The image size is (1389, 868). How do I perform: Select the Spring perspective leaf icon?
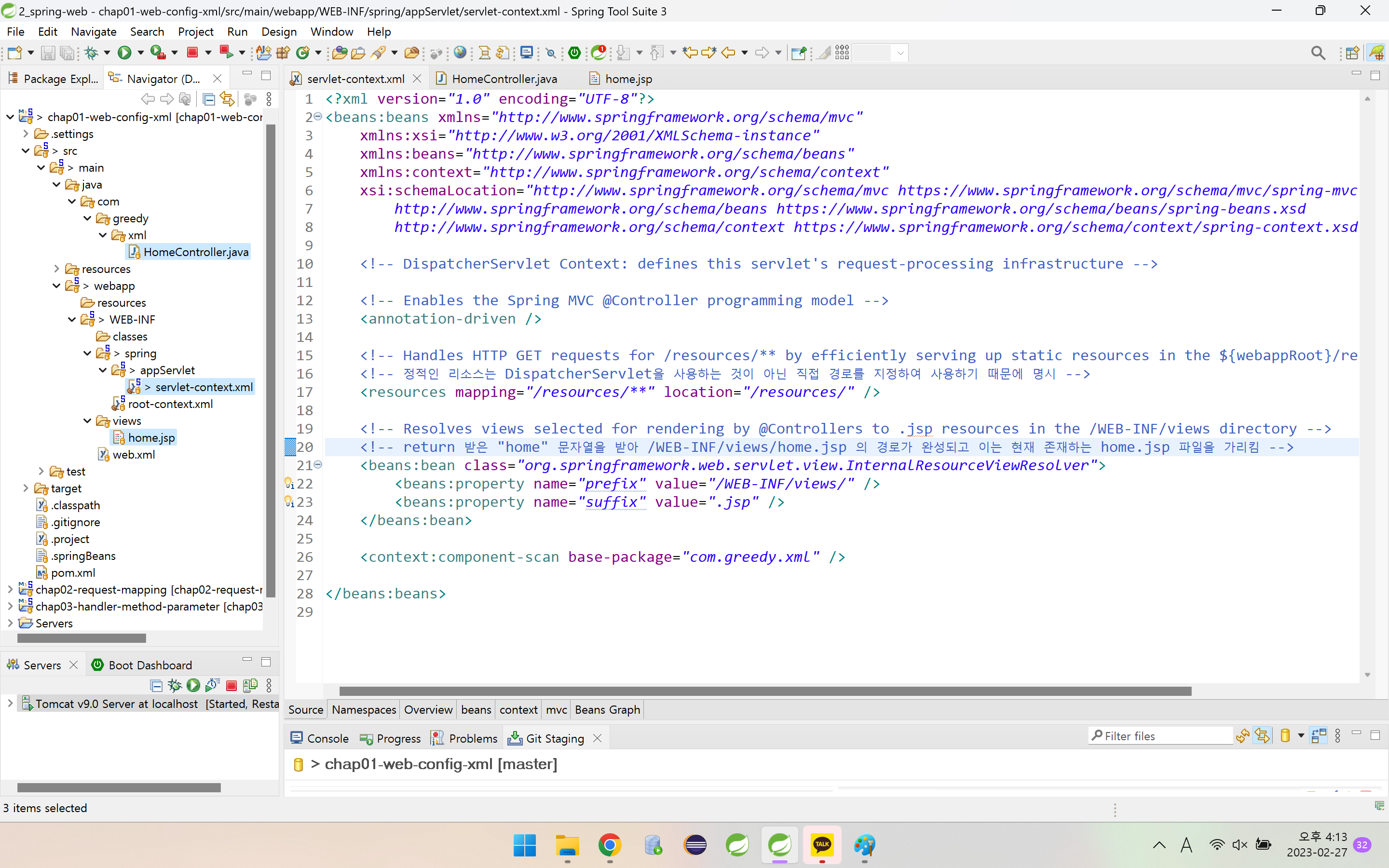(1376, 53)
